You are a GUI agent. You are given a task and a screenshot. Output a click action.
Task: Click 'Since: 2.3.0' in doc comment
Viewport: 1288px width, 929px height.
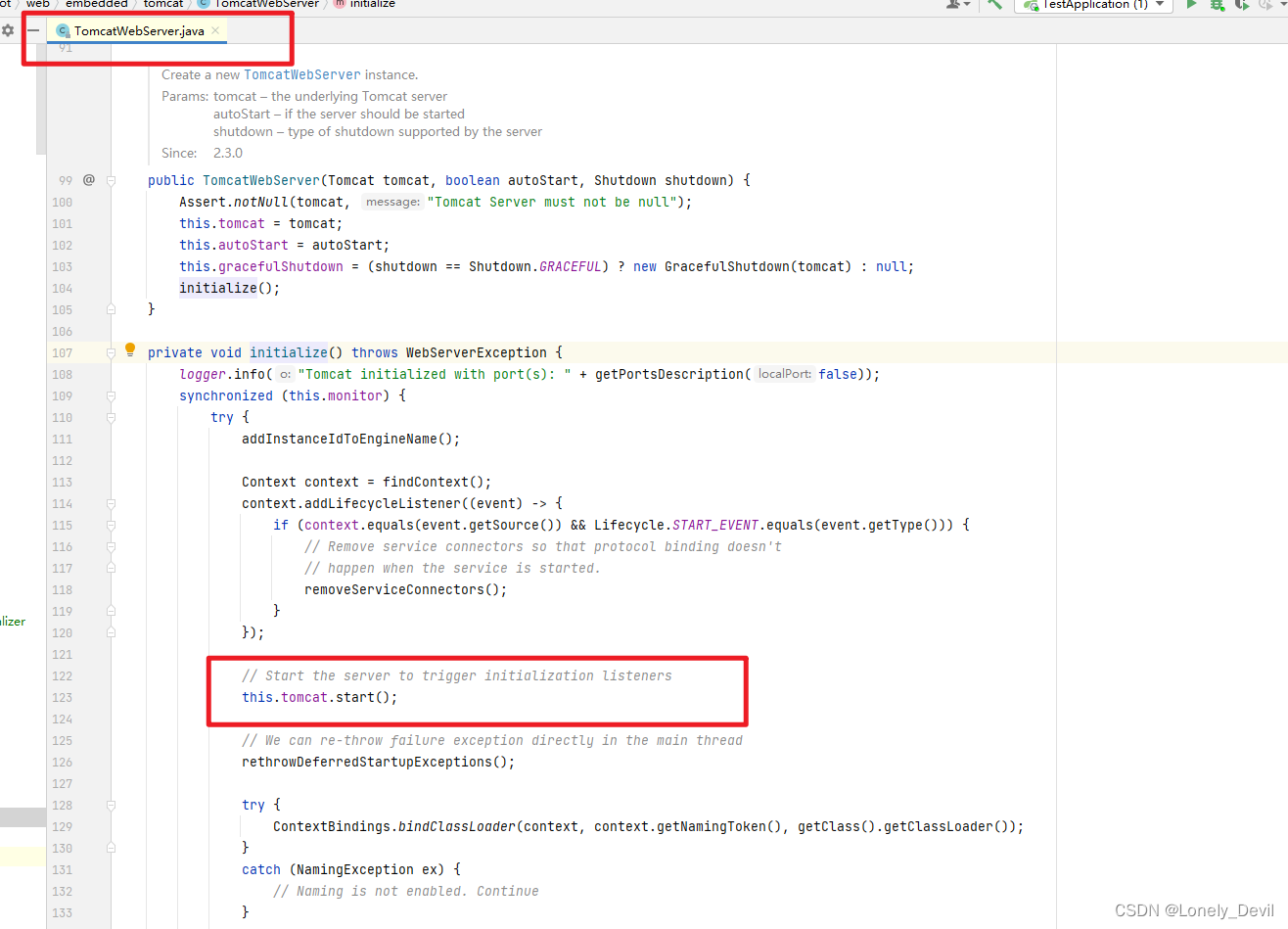203,153
